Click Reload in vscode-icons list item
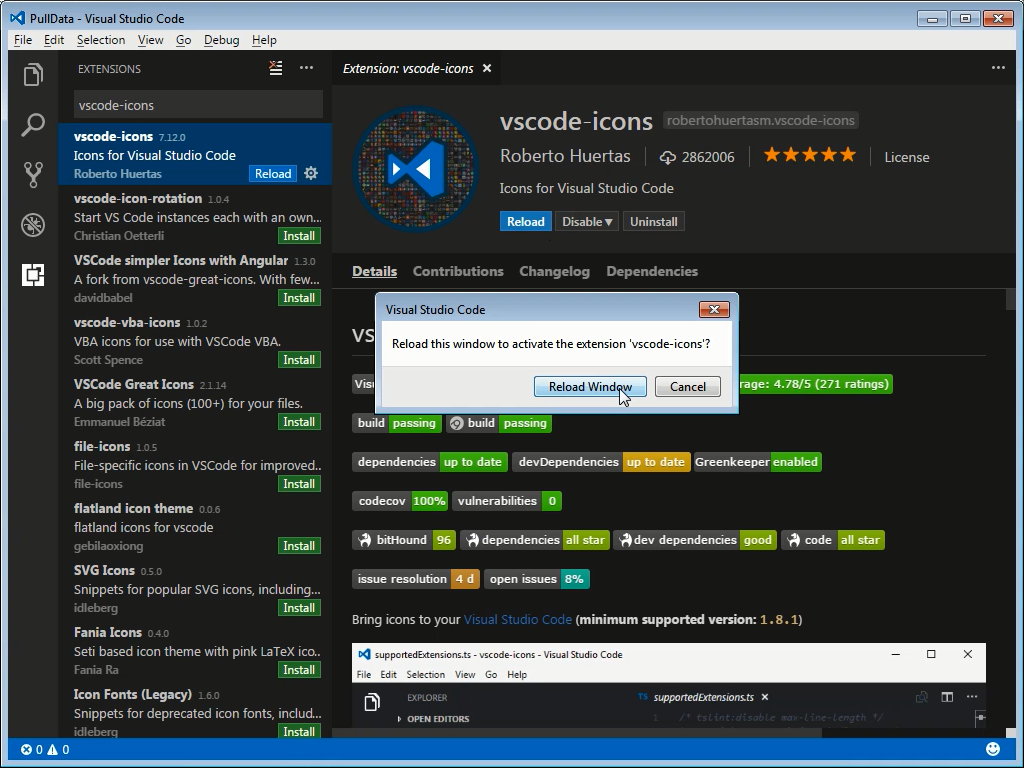 pyautogui.click(x=273, y=174)
